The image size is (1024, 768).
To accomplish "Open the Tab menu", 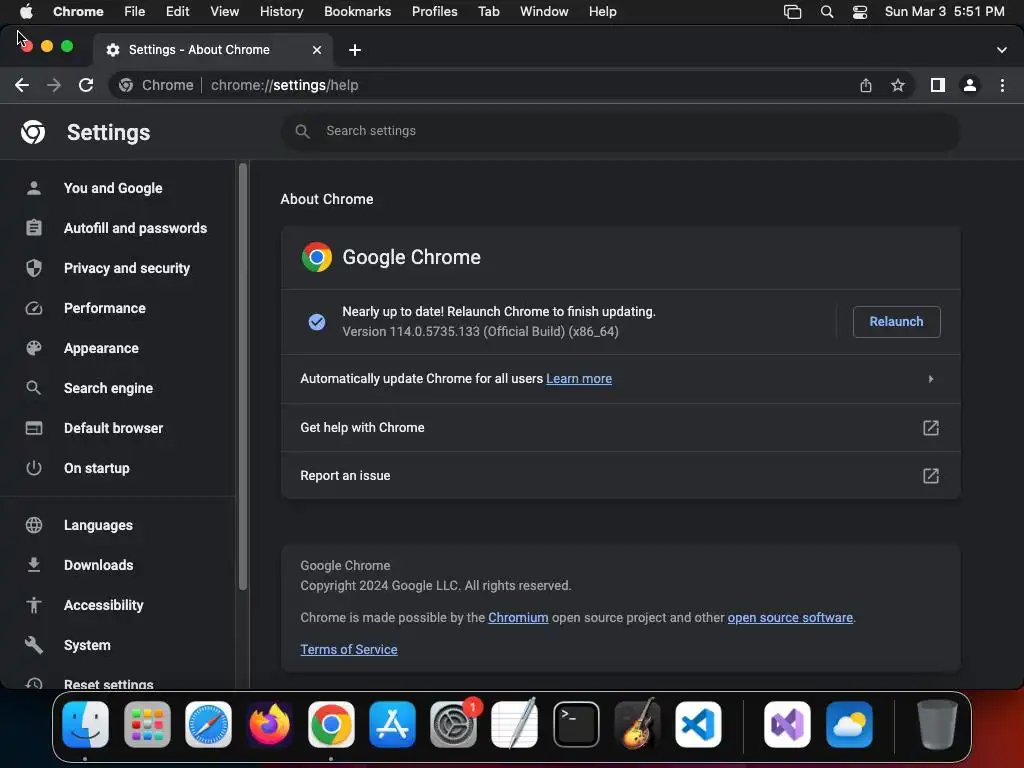I will tap(488, 12).
